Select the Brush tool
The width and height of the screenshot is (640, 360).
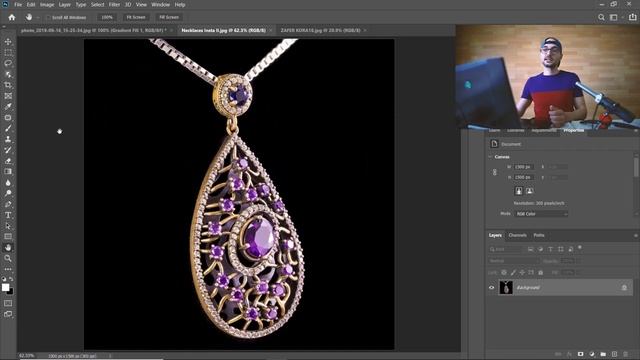click(8, 128)
